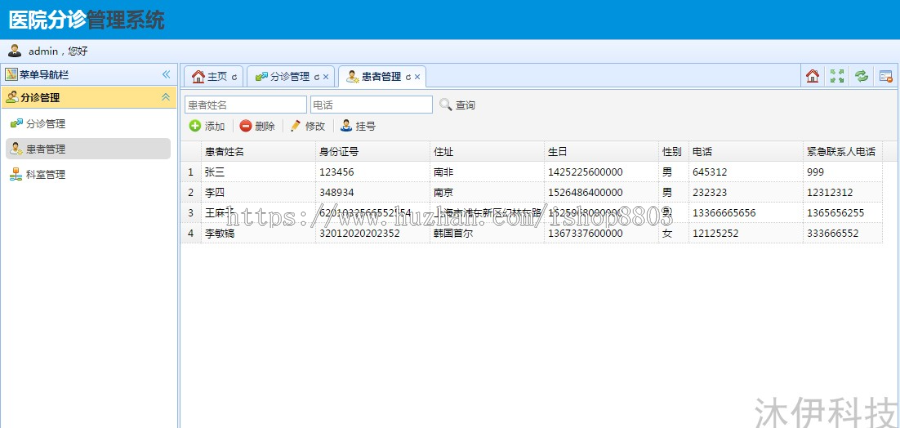The width and height of the screenshot is (900, 428).
Task: Click the 添加 button
Action: click(207, 126)
